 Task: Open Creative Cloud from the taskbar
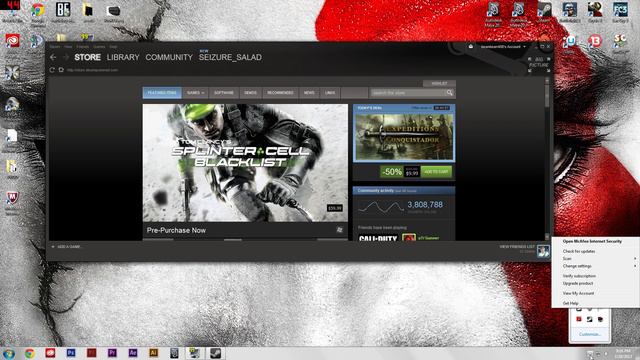[50, 353]
